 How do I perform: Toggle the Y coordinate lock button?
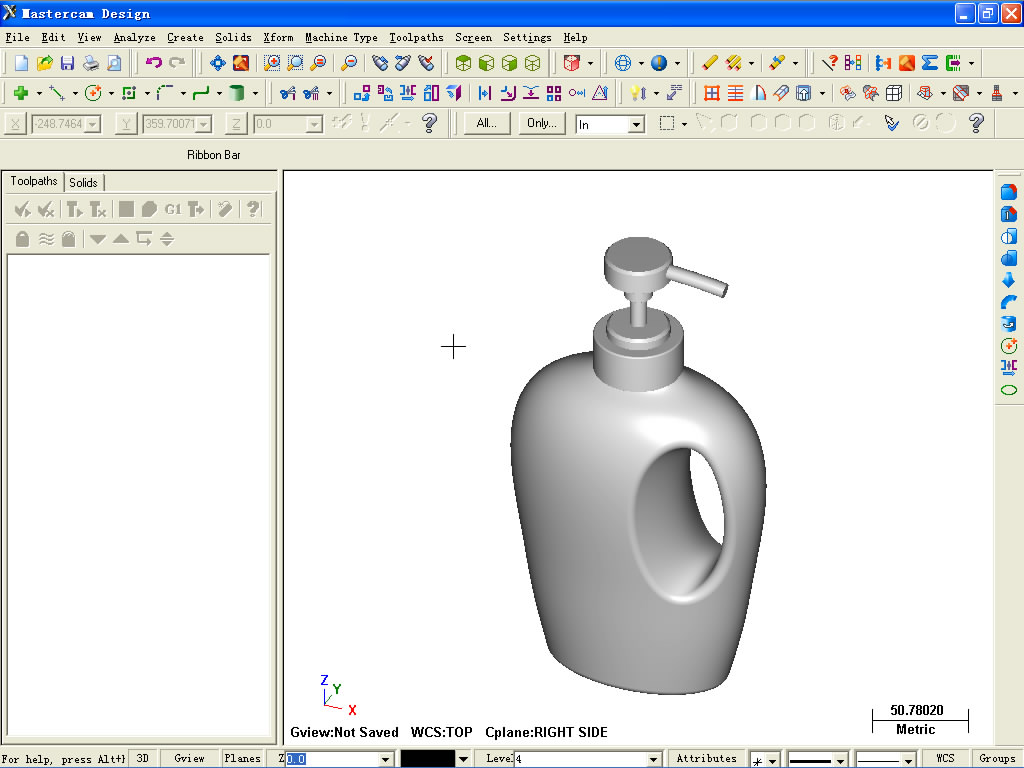tap(125, 123)
